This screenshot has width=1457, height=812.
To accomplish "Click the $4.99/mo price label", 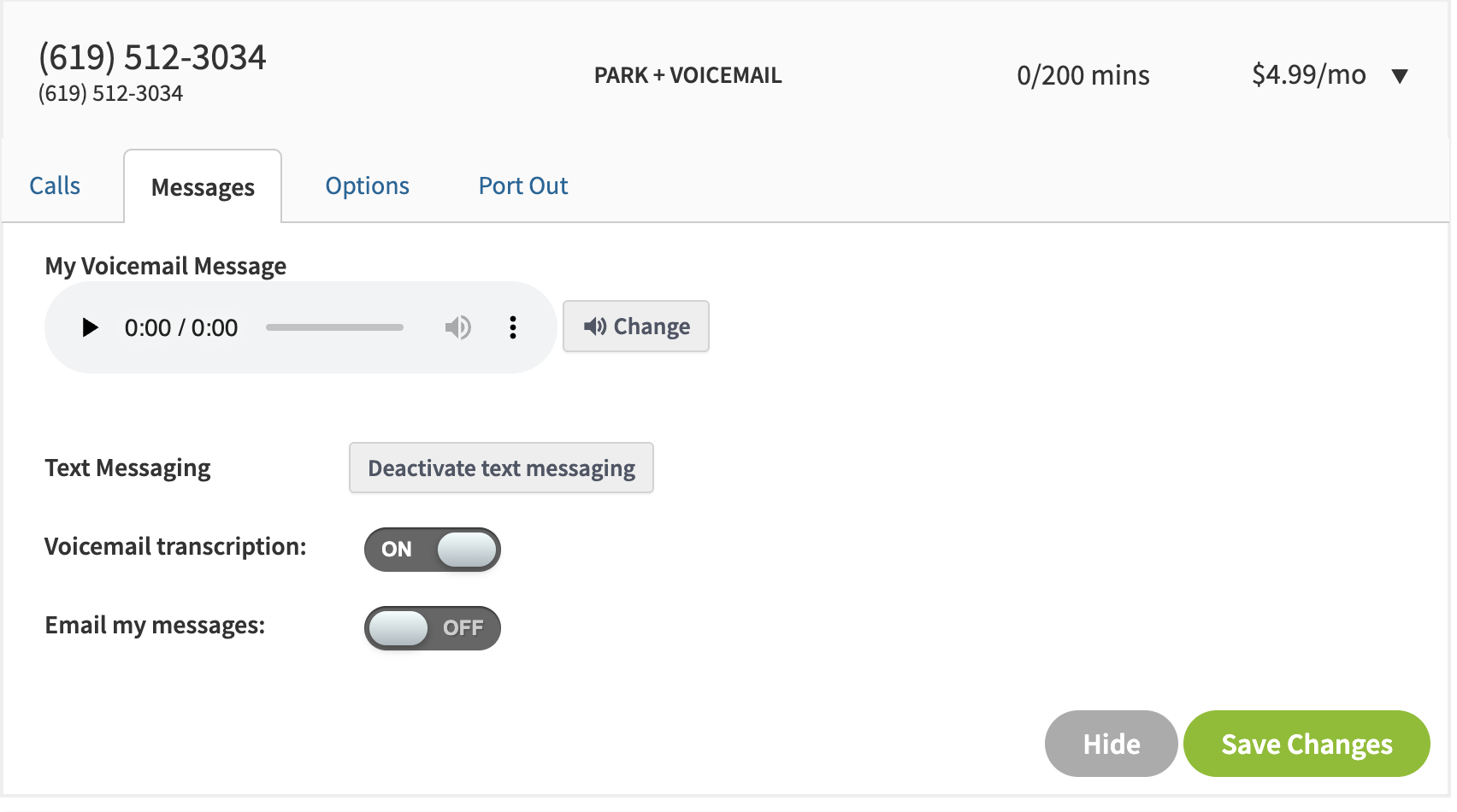I will pos(1309,74).
